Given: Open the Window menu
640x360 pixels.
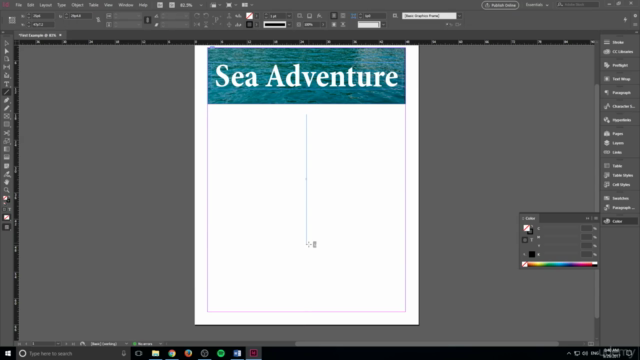Looking at the screenshot, I should pyautogui.click(x=126, y=5).
